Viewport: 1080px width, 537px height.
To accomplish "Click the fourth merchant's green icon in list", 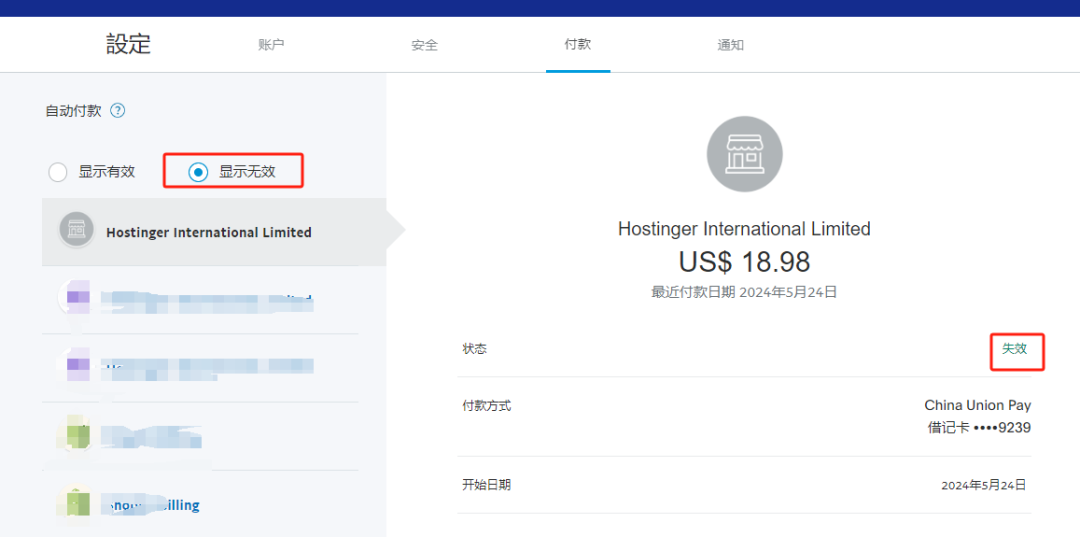I will click(x=77, y=436).
